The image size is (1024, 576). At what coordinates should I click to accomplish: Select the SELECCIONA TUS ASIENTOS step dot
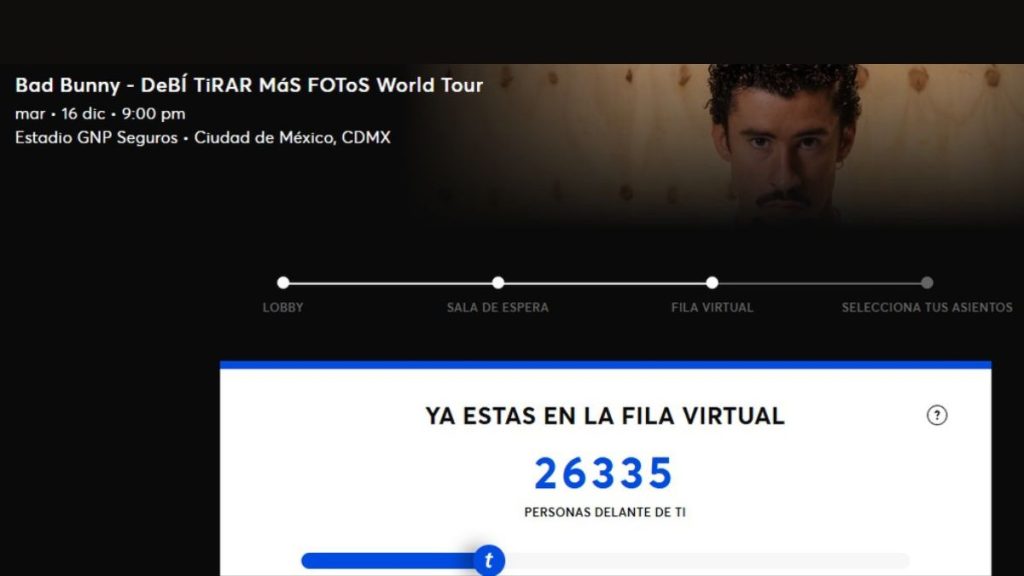coord(927,283)
